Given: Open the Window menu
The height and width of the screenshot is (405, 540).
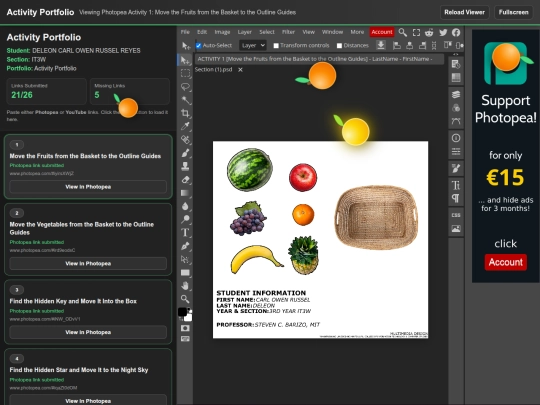Looking at the screenshot, I should 332,32.
